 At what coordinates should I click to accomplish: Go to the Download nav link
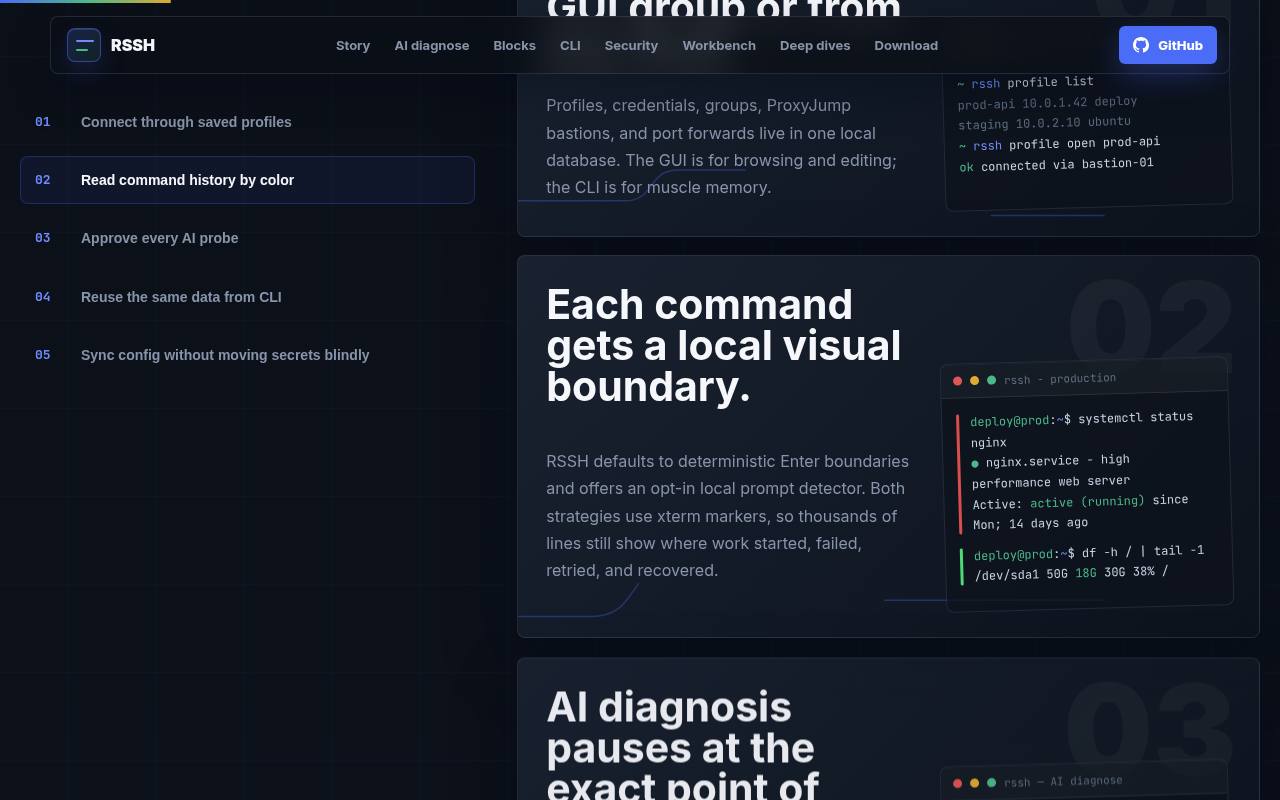906,45
